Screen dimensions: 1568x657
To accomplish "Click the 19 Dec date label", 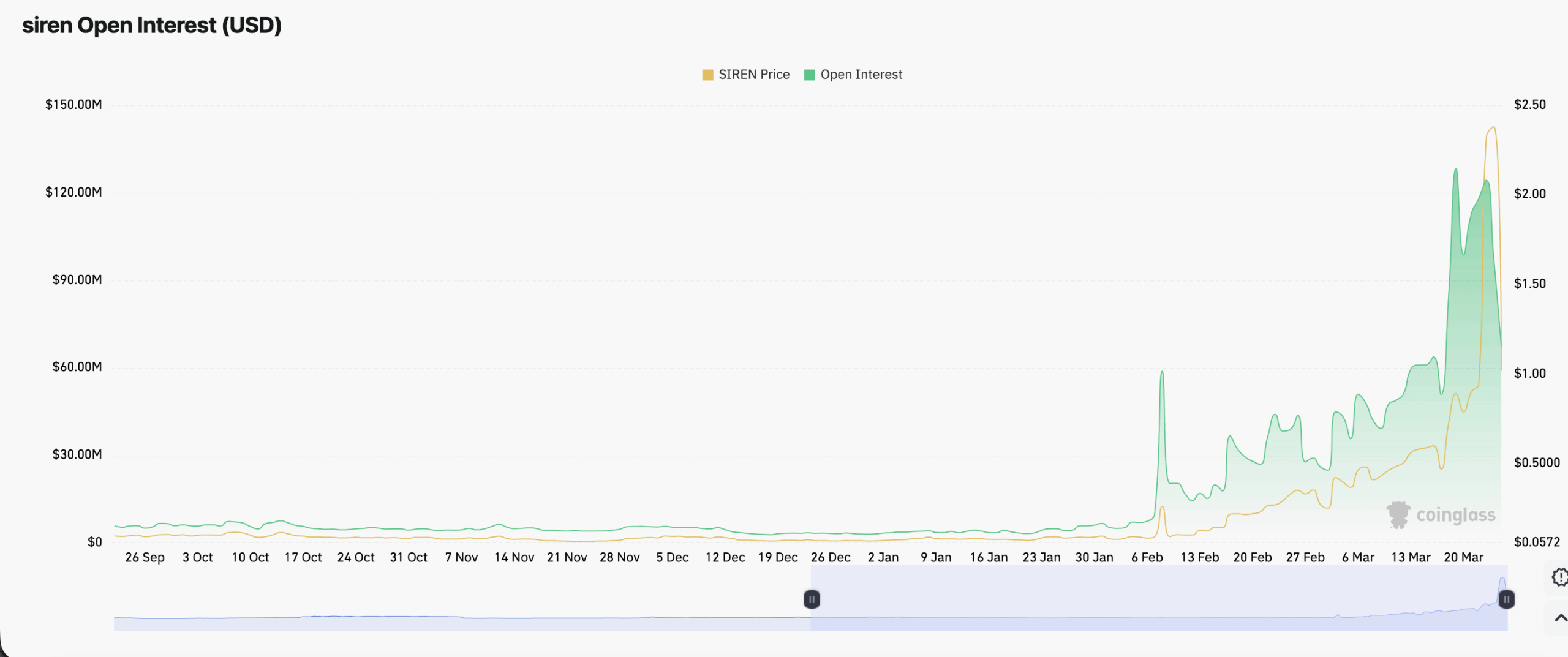I will pos(778,558).
